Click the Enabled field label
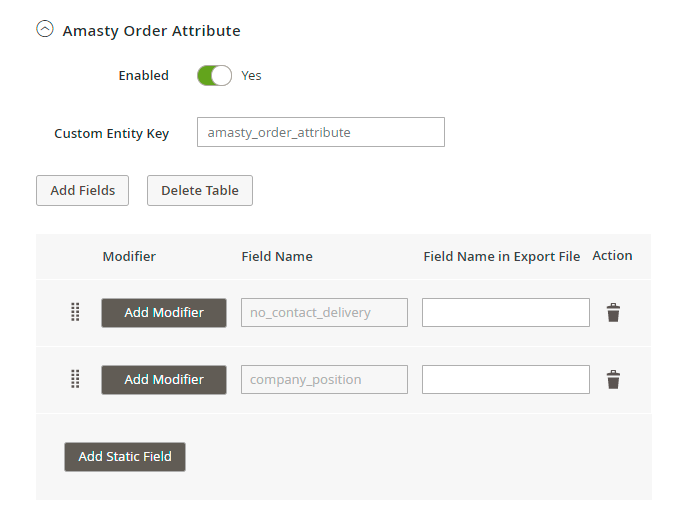 [143, 76]
